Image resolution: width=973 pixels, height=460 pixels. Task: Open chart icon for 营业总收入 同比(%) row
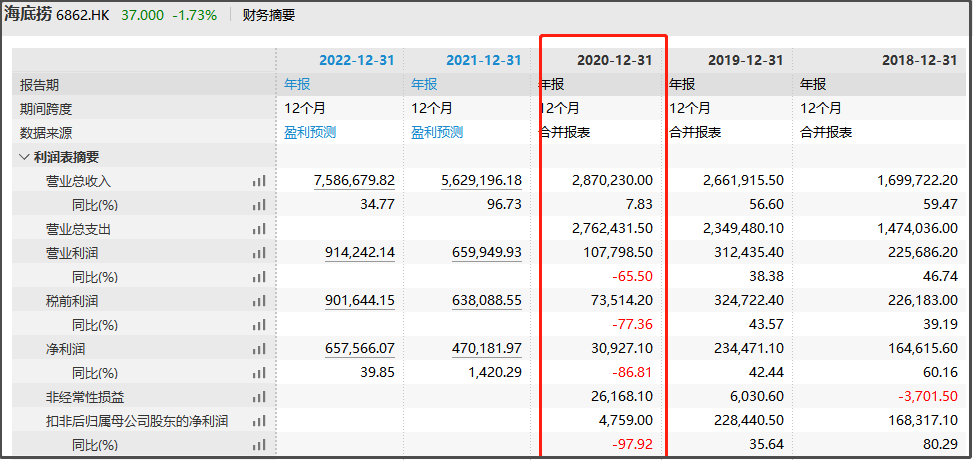(x=259, y=205)
